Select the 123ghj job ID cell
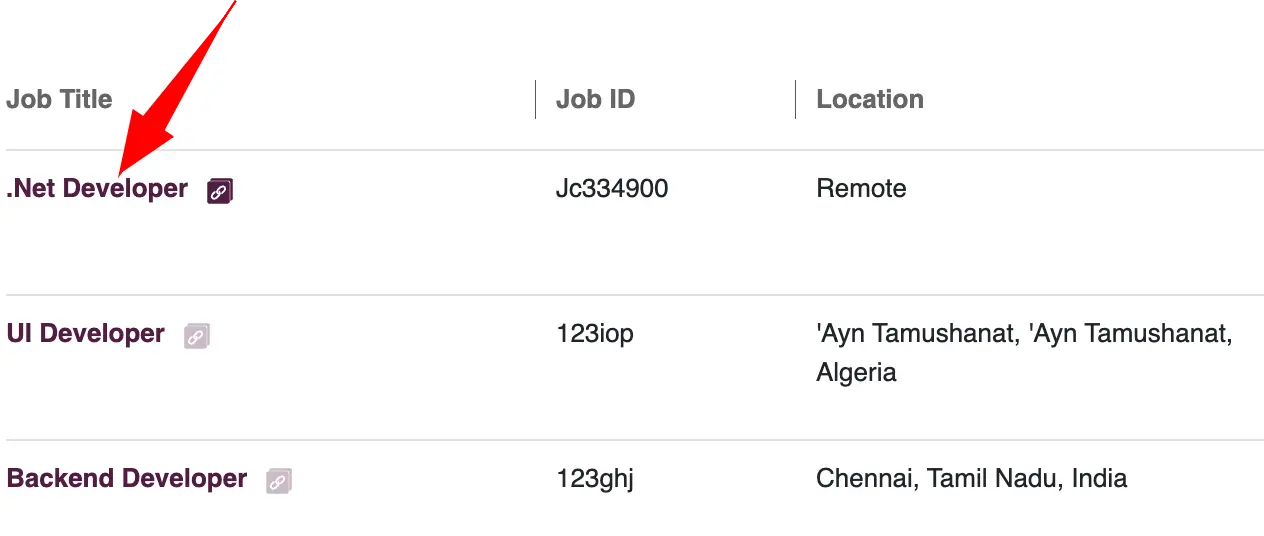This screenshot has height=536, width=1264. pyautogui.click(x=595, y=478)
